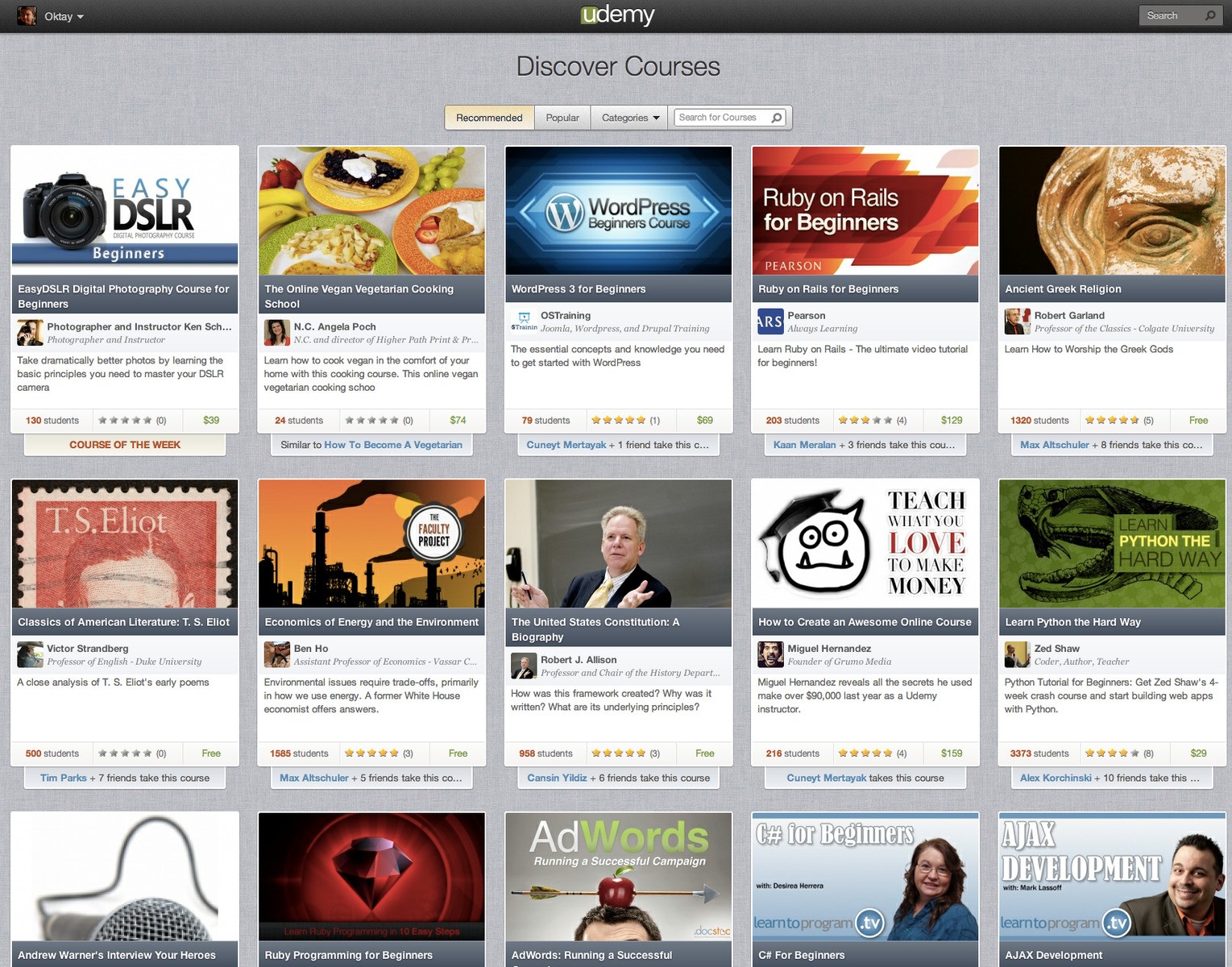The height and width of the screenshot is (967, 1232).
Task: Click the Free label on Ancient Greek Religion
Action: tap(1198, 420)
